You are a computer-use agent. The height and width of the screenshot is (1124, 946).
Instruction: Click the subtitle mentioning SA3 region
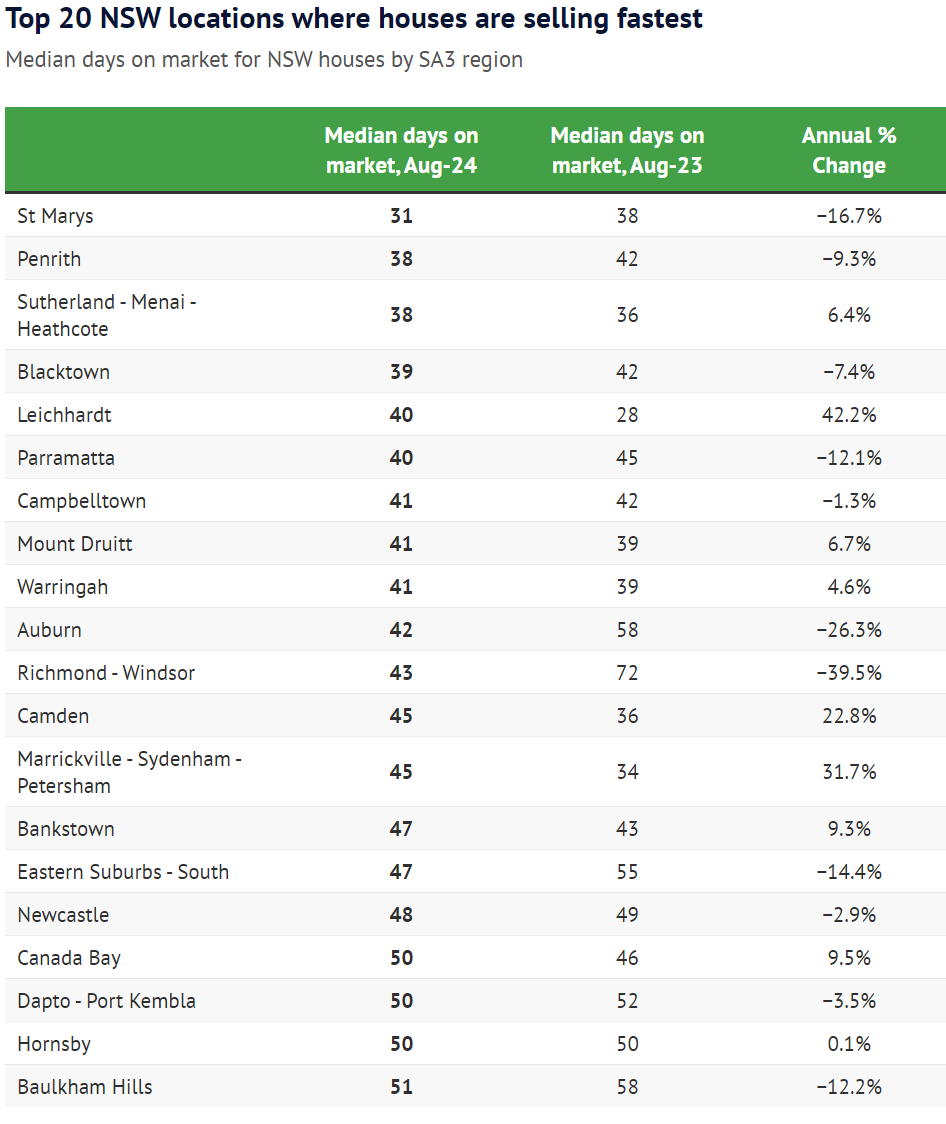click(x=264, y=59)
